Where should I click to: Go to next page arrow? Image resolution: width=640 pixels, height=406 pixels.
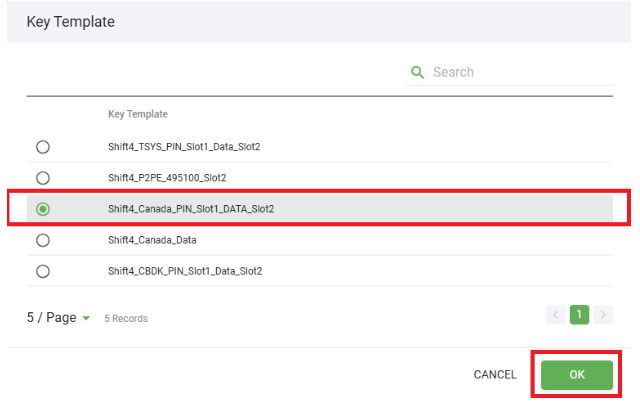[x=602, y=315]
